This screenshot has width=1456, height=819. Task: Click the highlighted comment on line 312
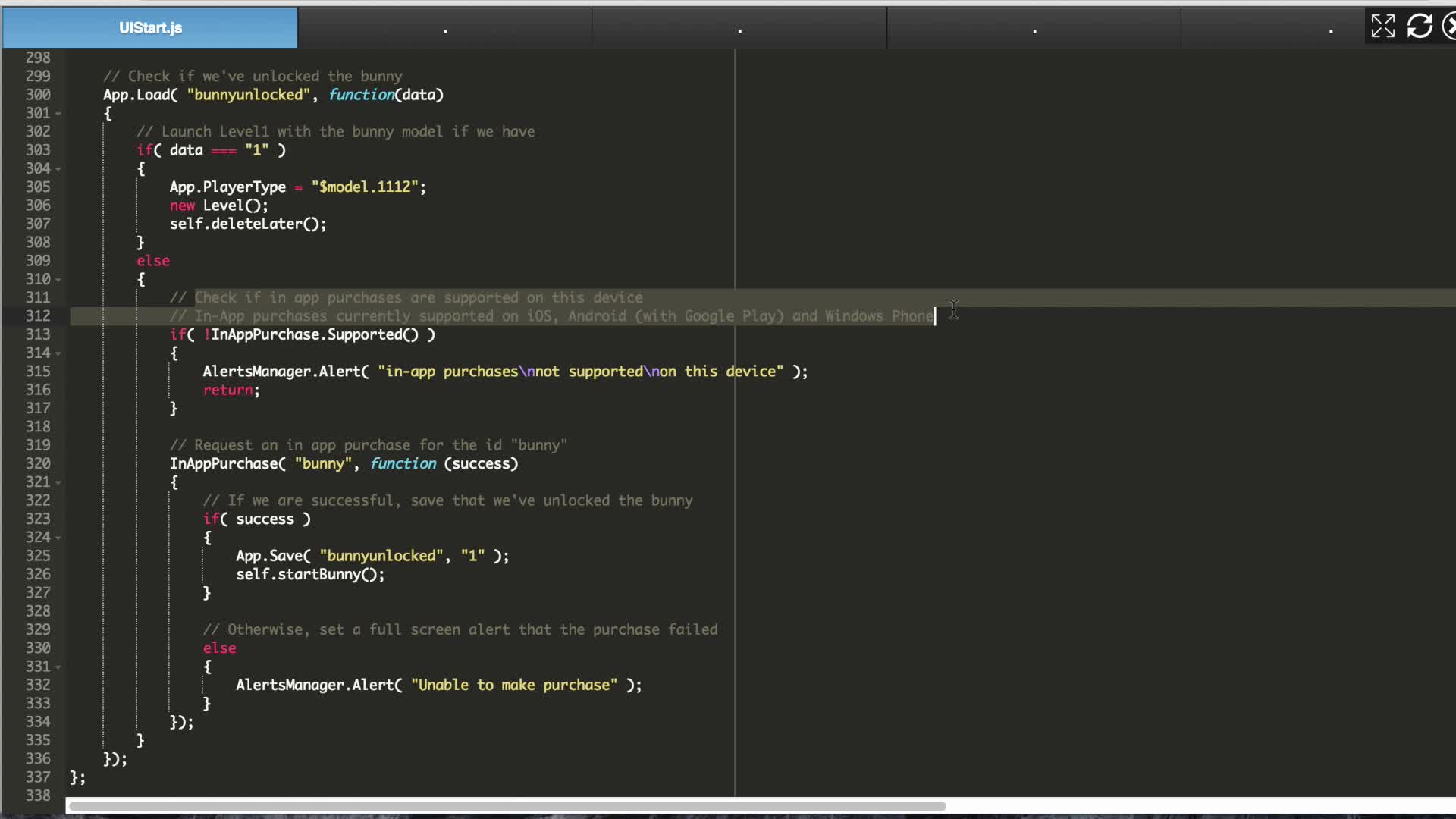pos(531,316)
